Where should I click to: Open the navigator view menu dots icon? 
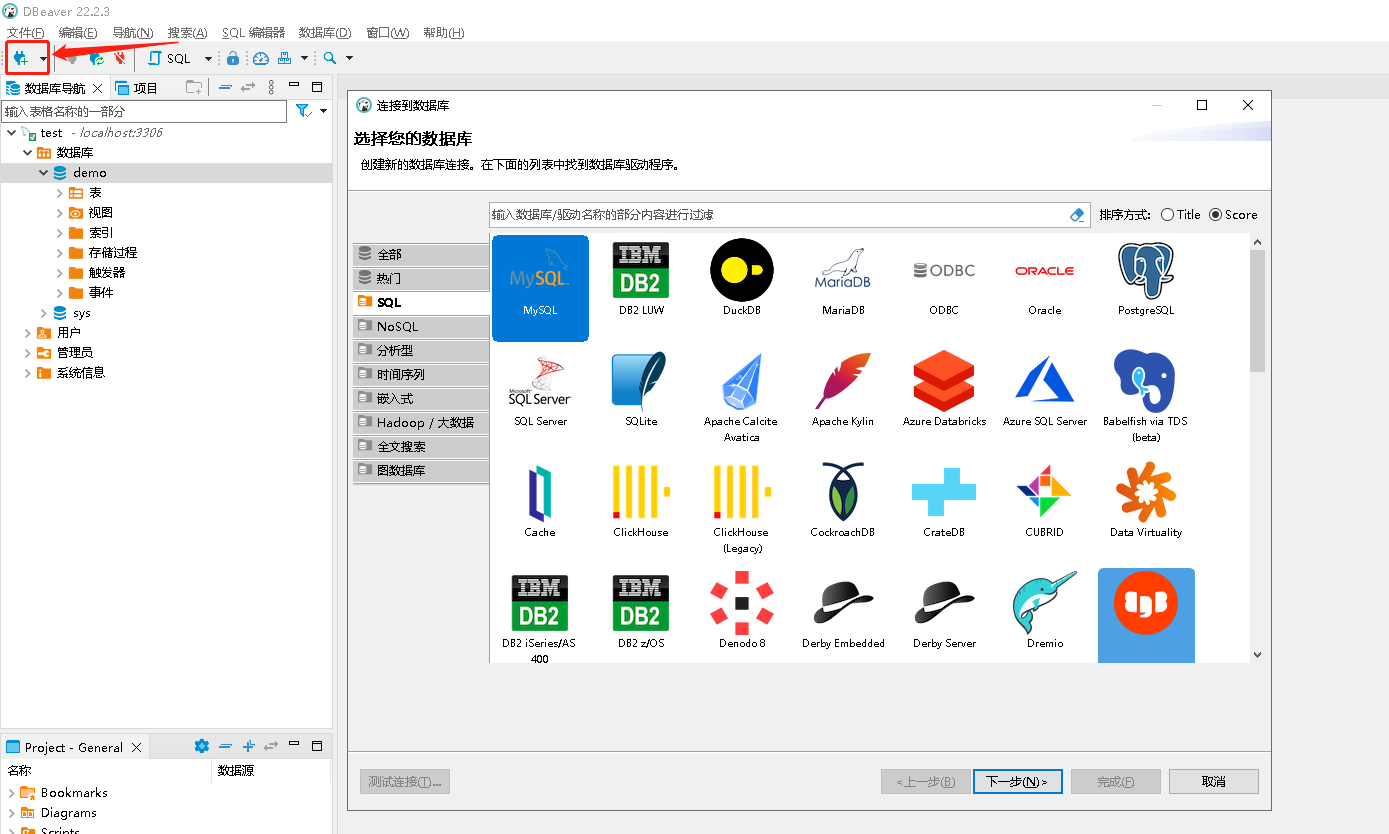[x=271, y=87]
